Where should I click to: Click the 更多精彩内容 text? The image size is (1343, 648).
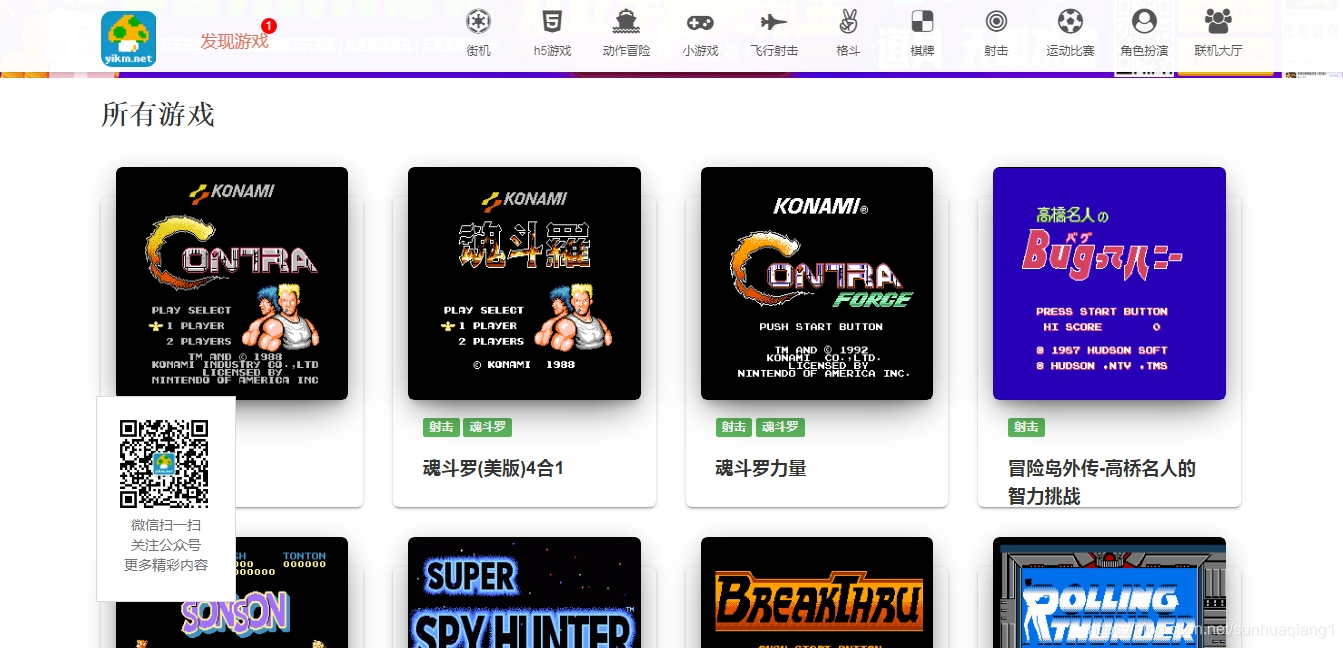(166, 565)
